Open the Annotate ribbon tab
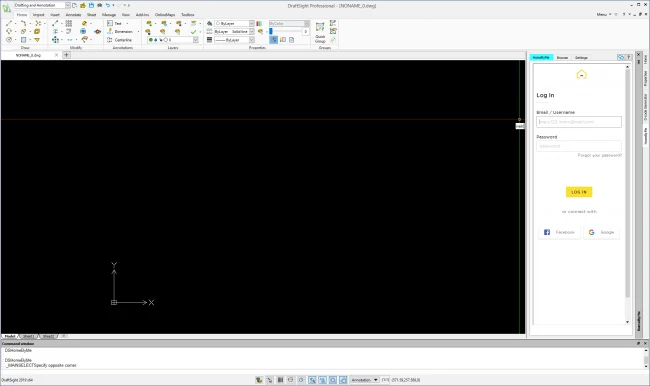Image resolution: width=650 pixels, height=386 pixels. (x=73, y=15)
